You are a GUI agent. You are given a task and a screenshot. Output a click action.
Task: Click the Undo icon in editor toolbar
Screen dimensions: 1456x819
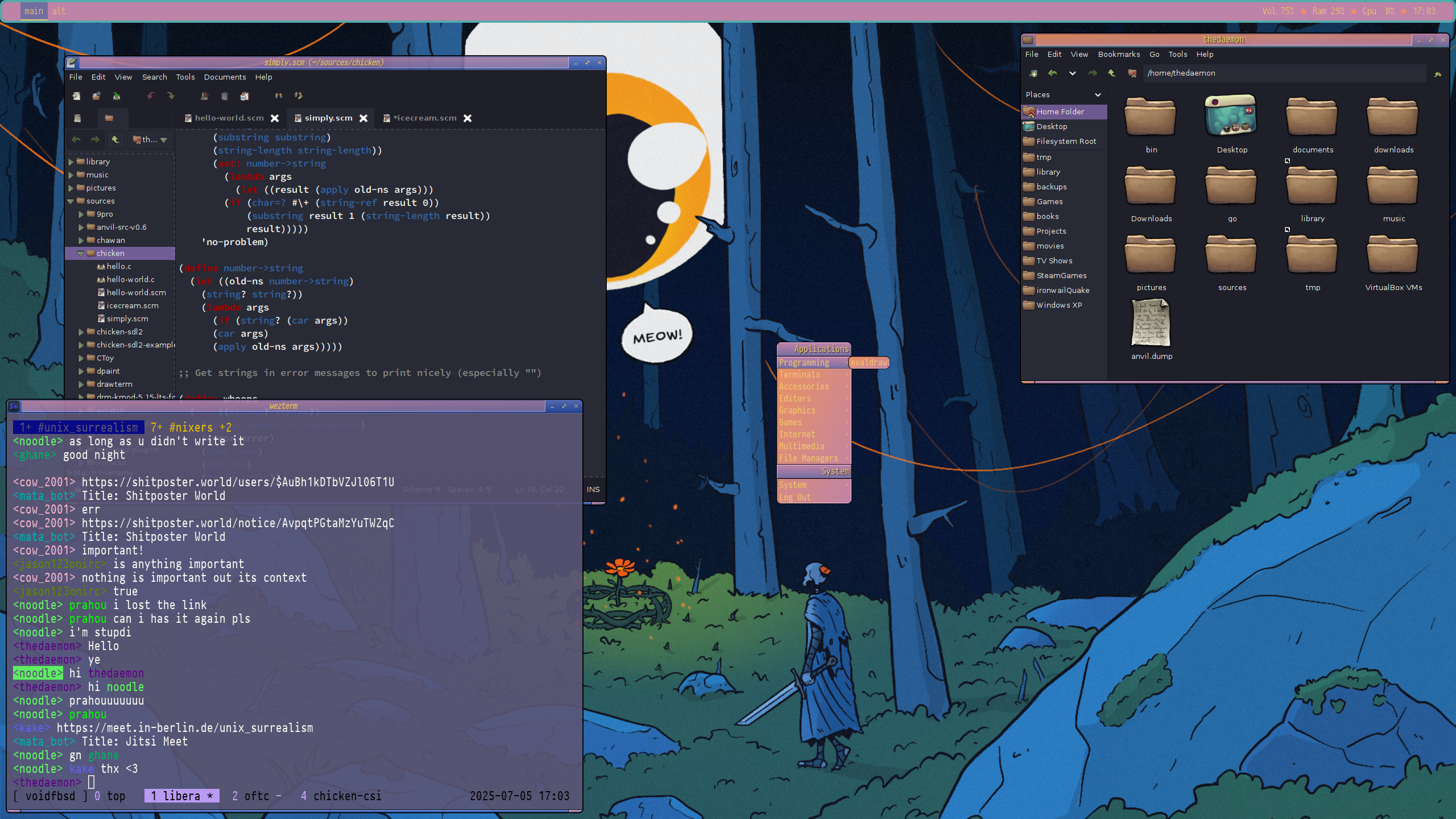point(151,96)
